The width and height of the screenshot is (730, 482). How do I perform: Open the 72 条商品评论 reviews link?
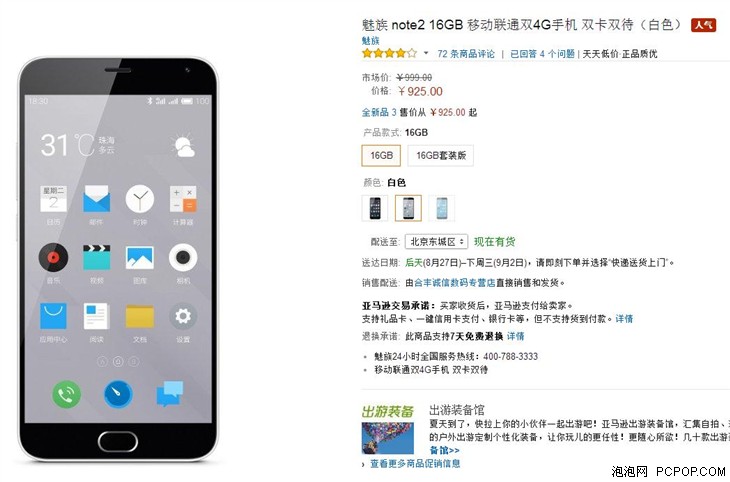click(x=466, y=54)
